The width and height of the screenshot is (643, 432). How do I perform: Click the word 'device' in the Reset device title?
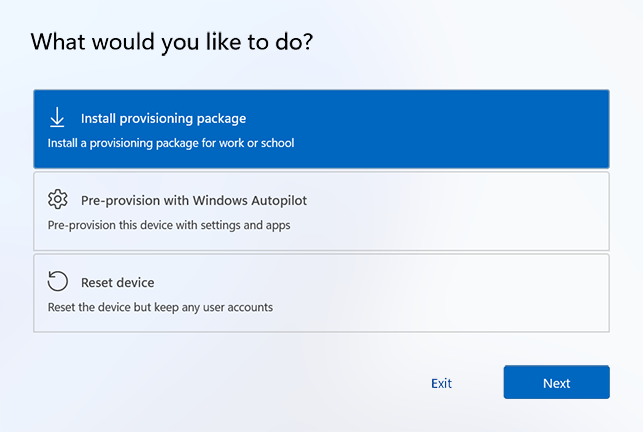click(136, 282)
